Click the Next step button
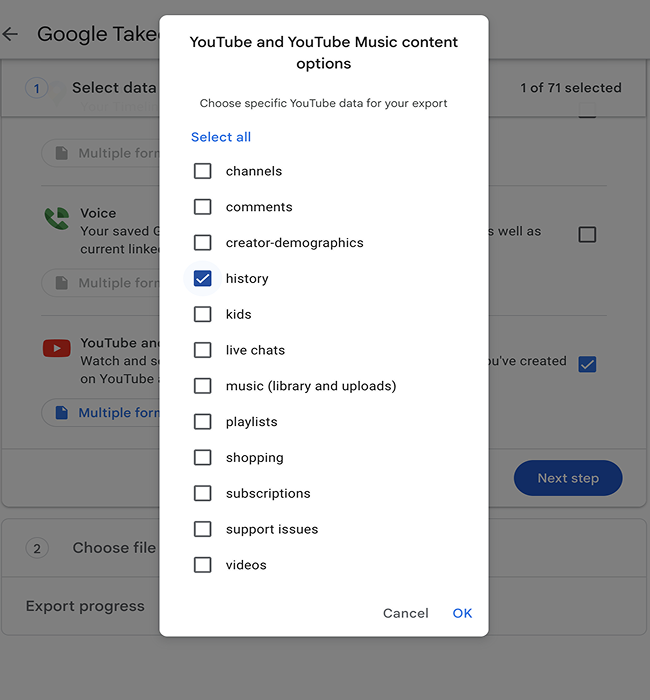Image resolution: width=650 pixels, height=700 pixels. click(x=568, y=478)
